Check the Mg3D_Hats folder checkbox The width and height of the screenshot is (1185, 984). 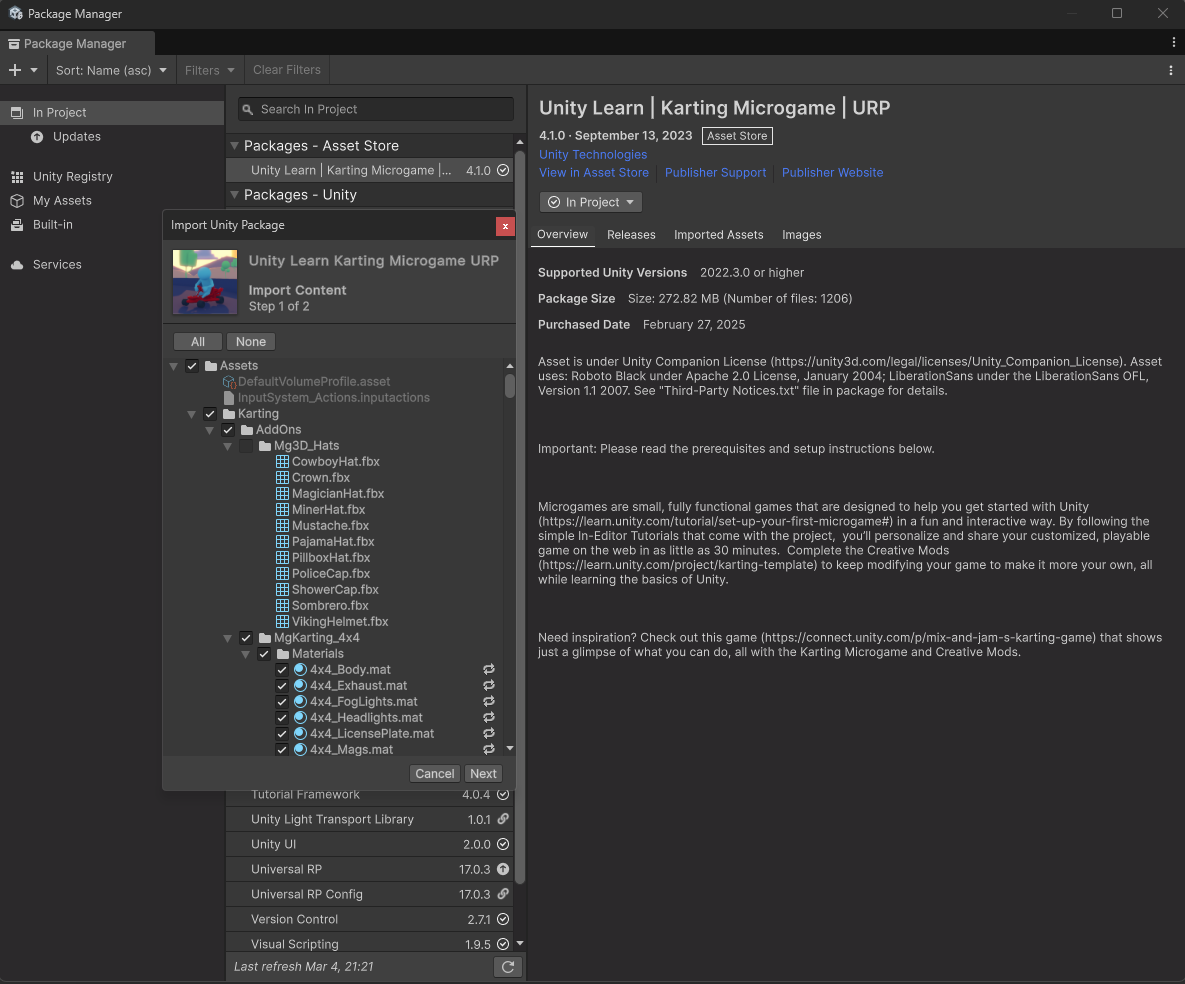(x=246, y=446)
